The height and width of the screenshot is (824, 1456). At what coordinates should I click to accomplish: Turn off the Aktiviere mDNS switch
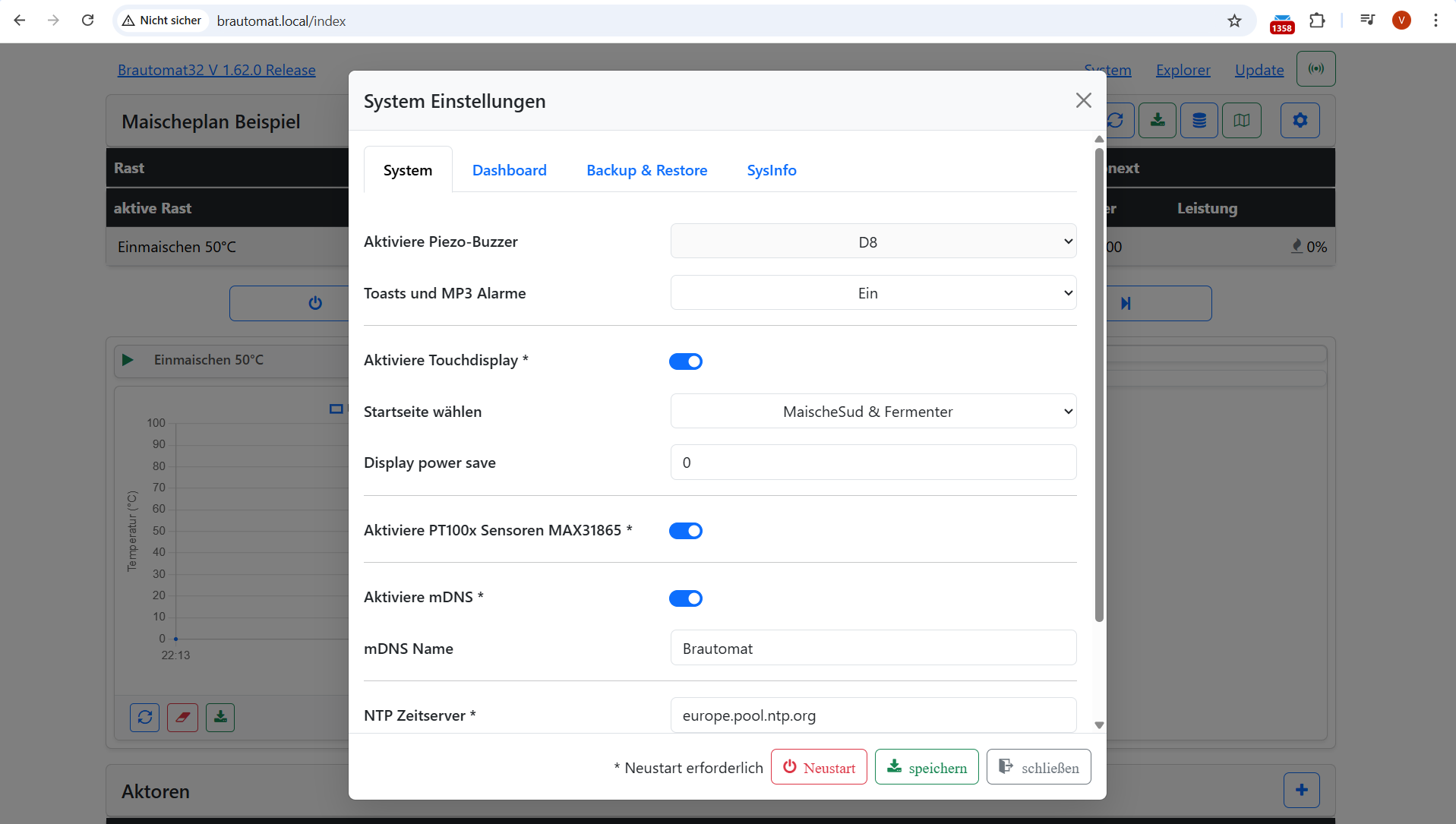685,598
